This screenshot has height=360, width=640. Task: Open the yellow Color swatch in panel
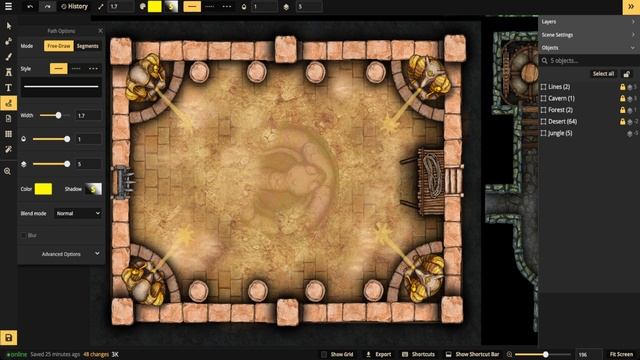point(43,189)
